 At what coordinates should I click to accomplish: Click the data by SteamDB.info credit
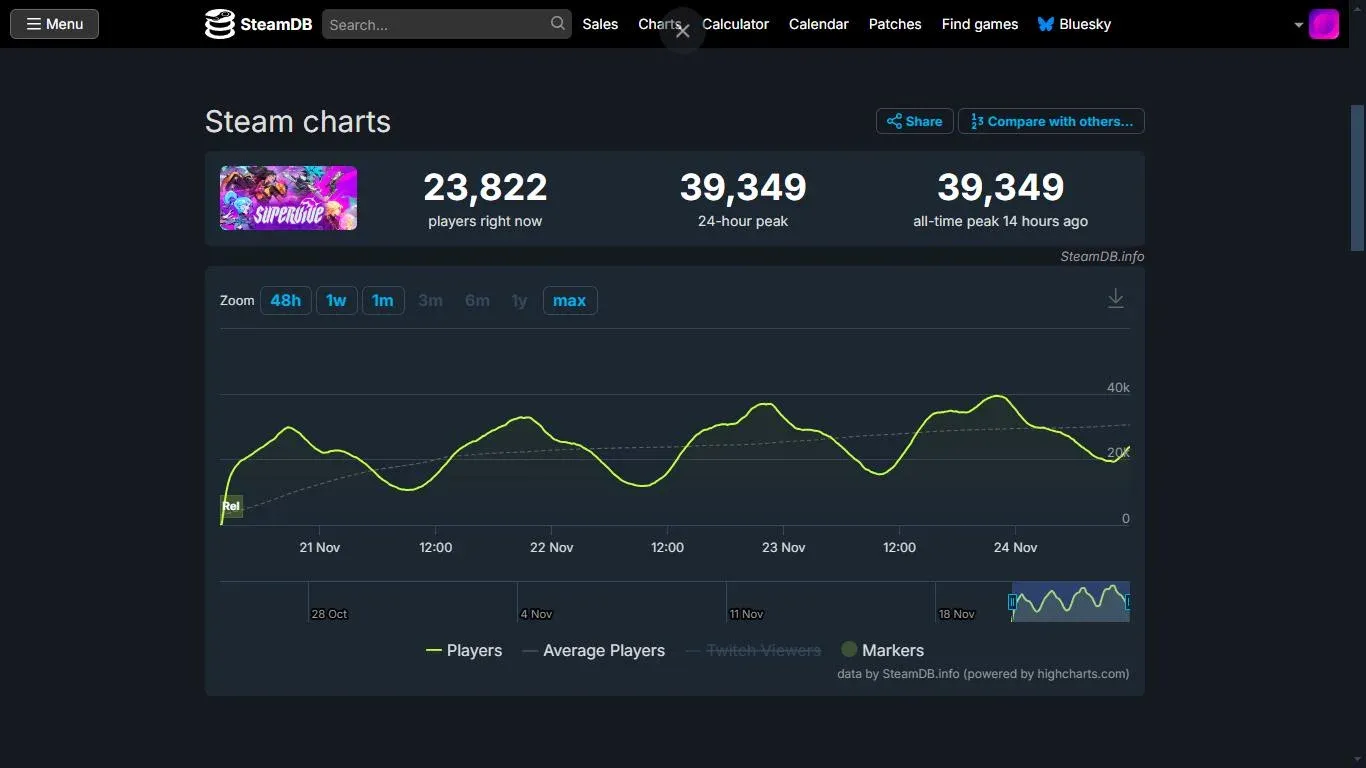point(983,674)
